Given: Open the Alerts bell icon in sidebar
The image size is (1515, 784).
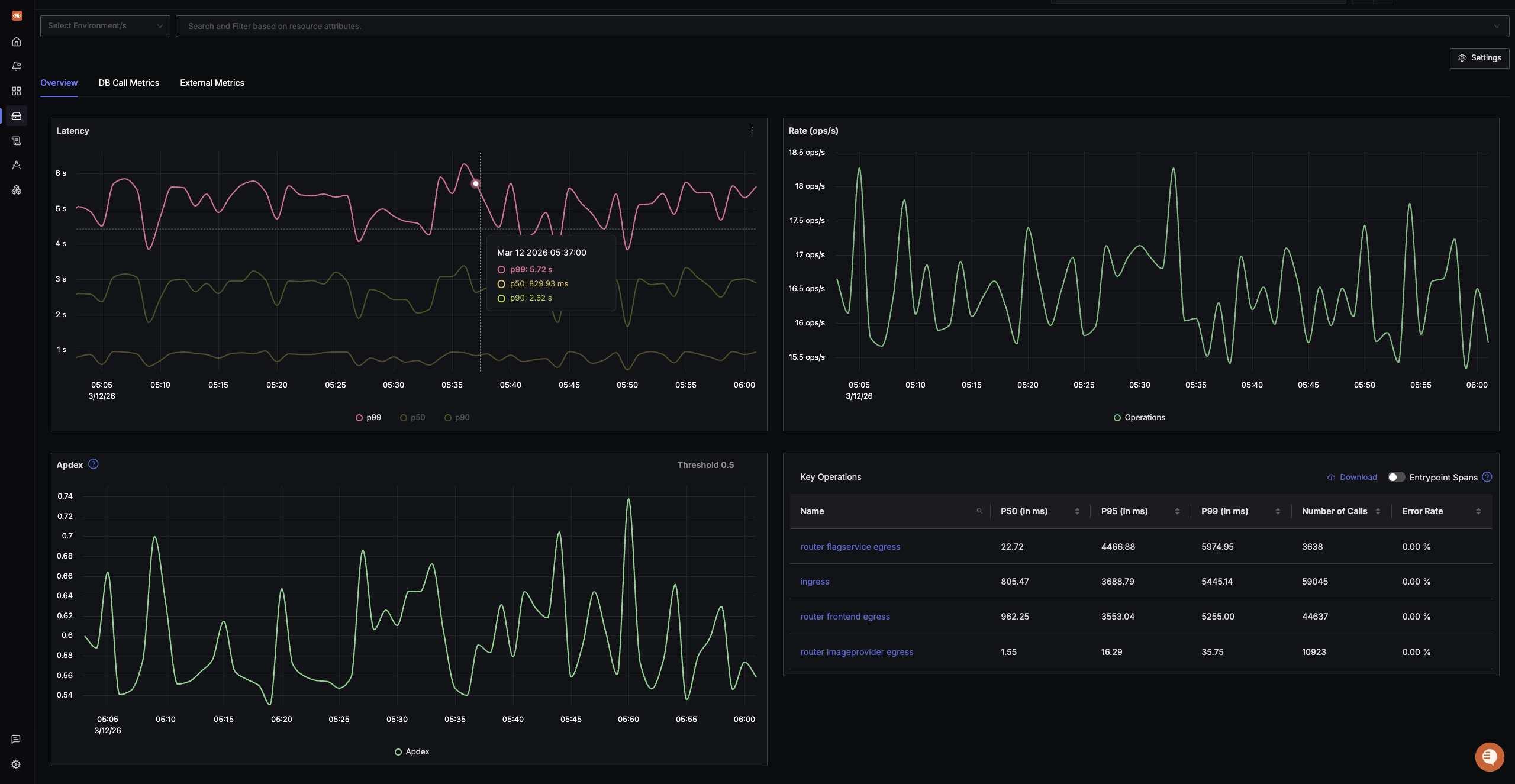Looking at the screenshot, I should pos(17,66).
